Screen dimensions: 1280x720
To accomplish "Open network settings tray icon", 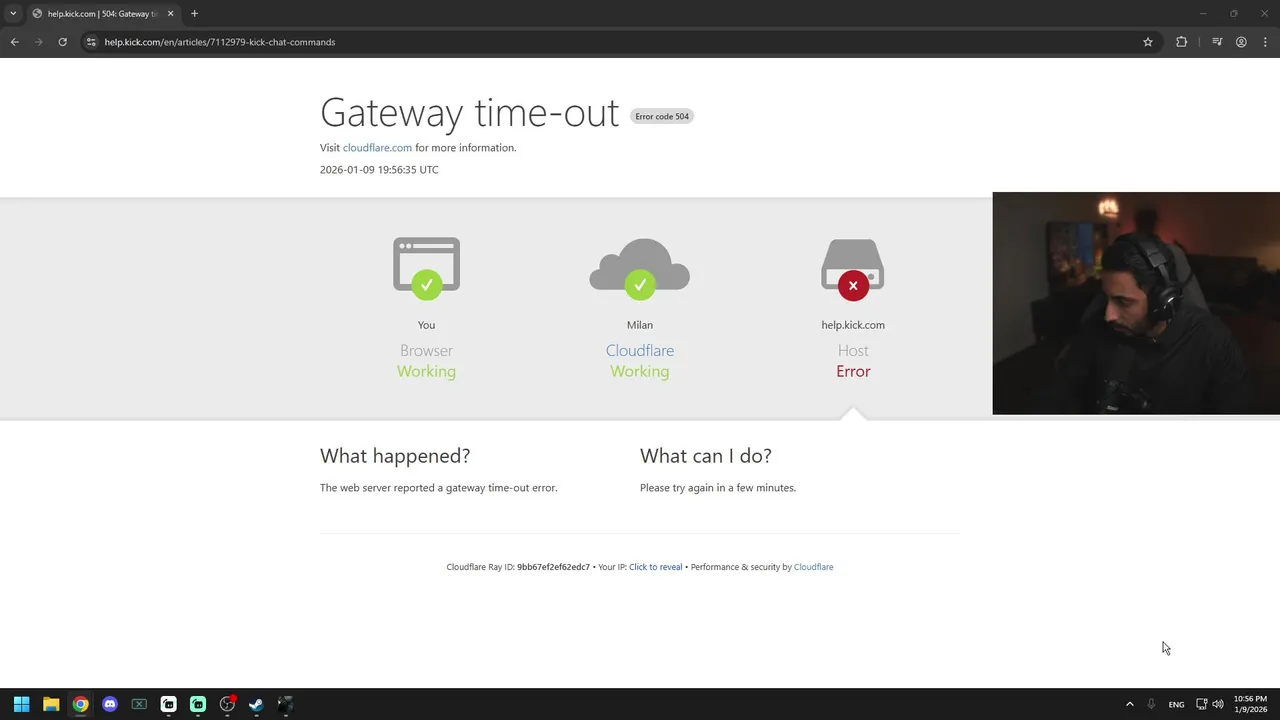I will coord(1201,704).
